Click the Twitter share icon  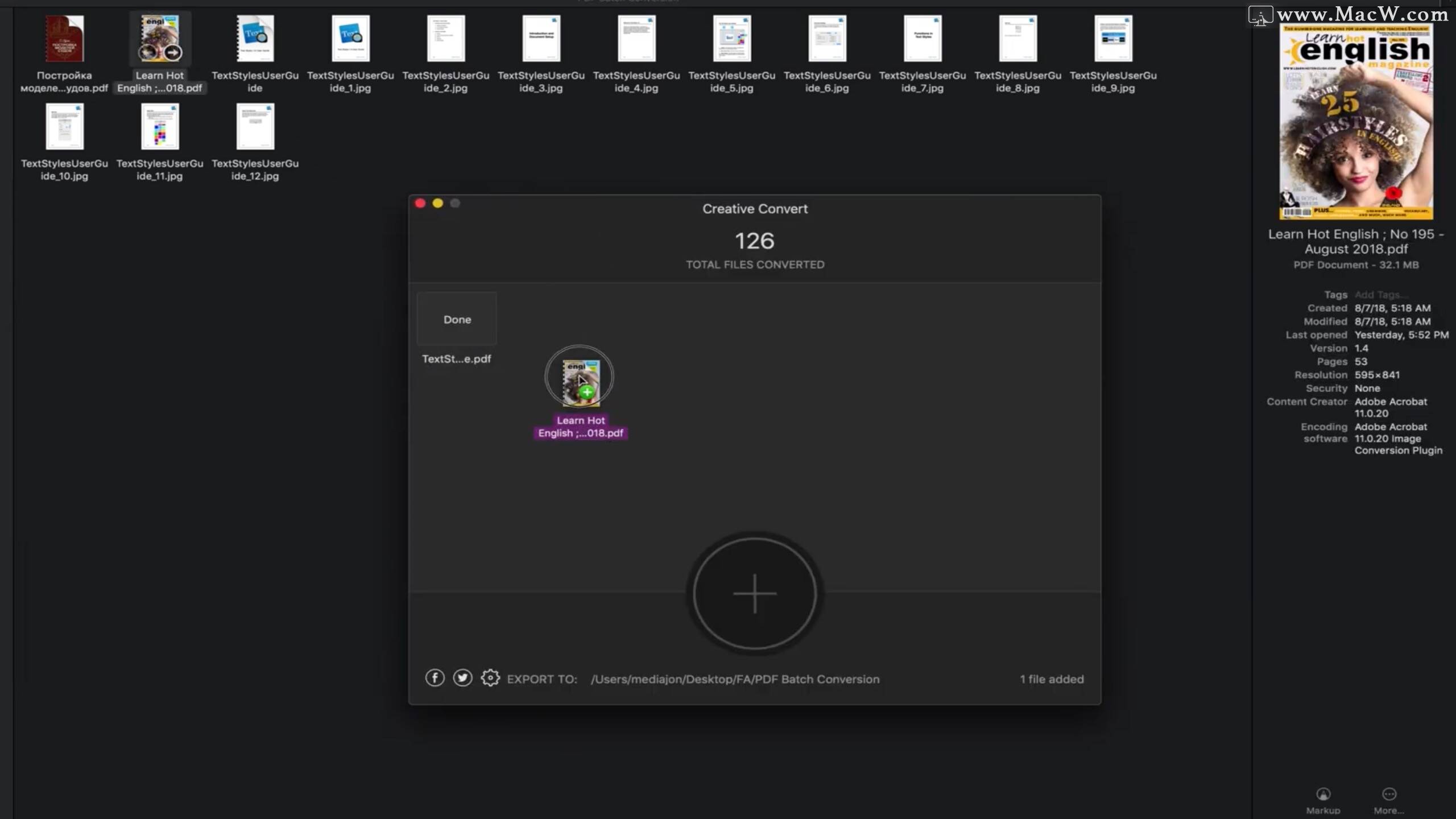pos(462,678)
